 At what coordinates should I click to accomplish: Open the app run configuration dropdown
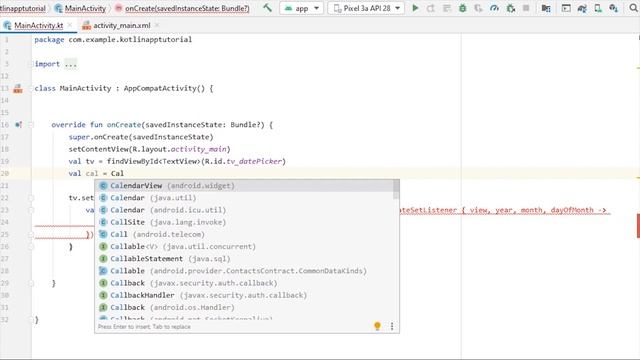302,8
